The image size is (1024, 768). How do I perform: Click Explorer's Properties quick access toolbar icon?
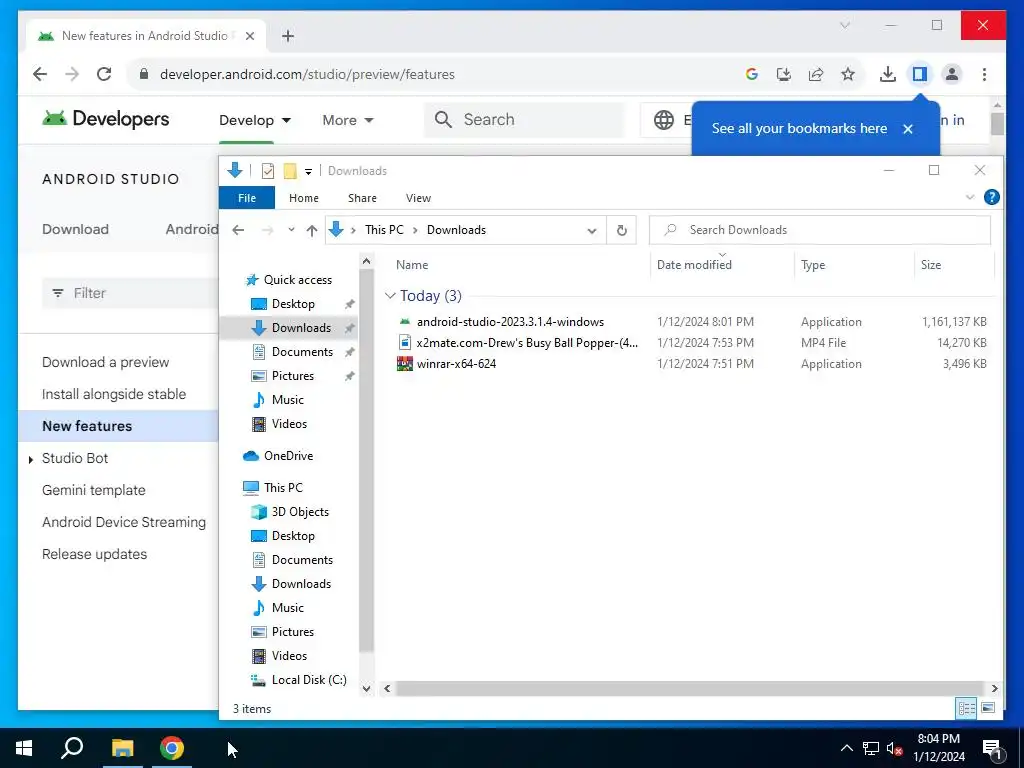(x=268, y=170)
